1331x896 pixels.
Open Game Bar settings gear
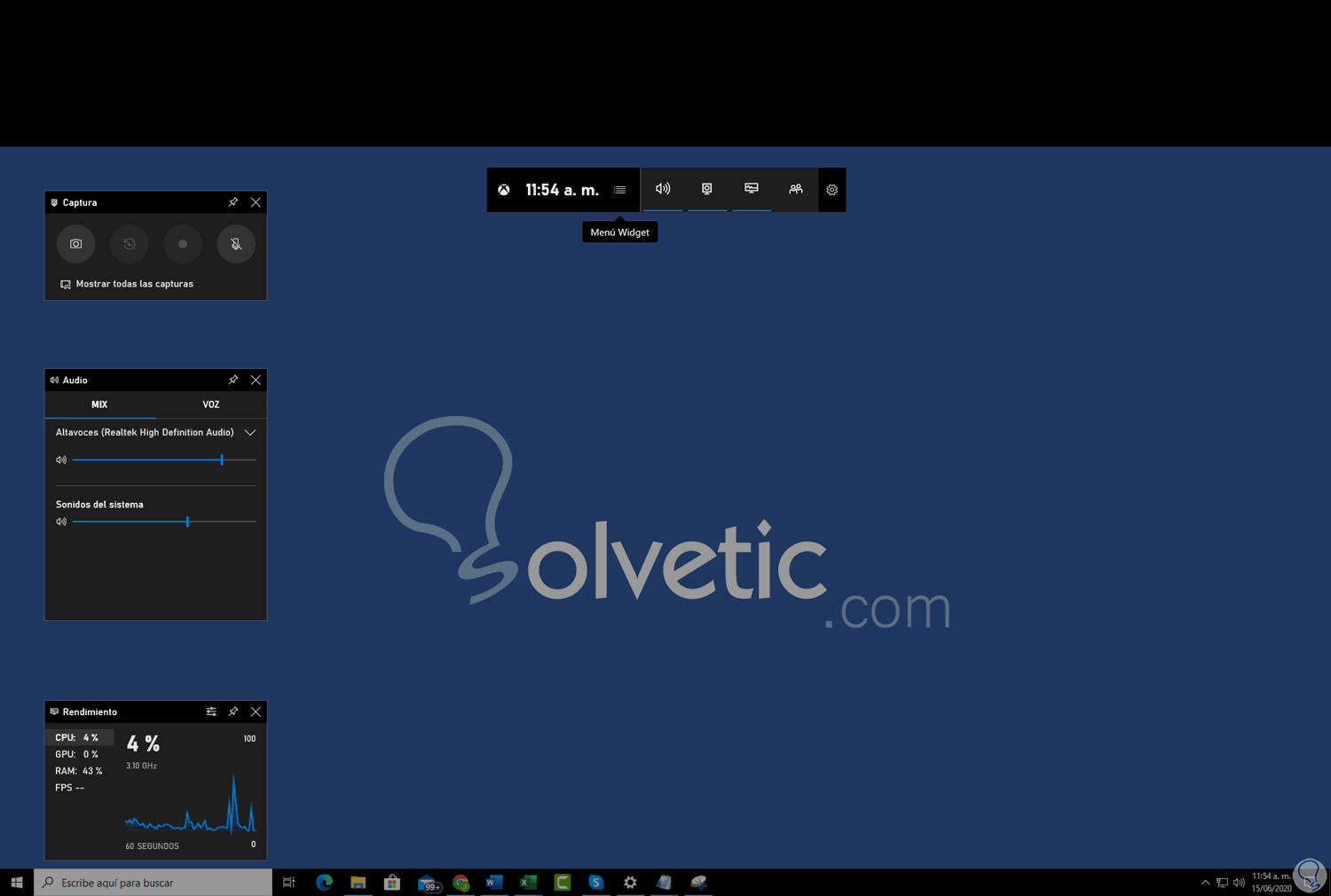(x=831, y=190)
